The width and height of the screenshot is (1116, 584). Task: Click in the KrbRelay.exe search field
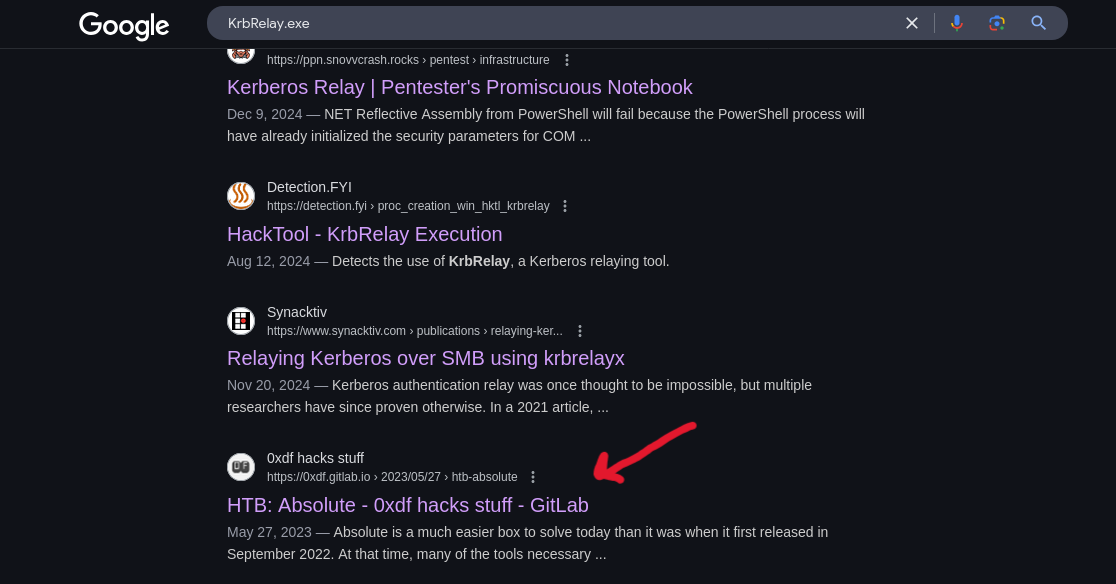click(x=555, y=23)
